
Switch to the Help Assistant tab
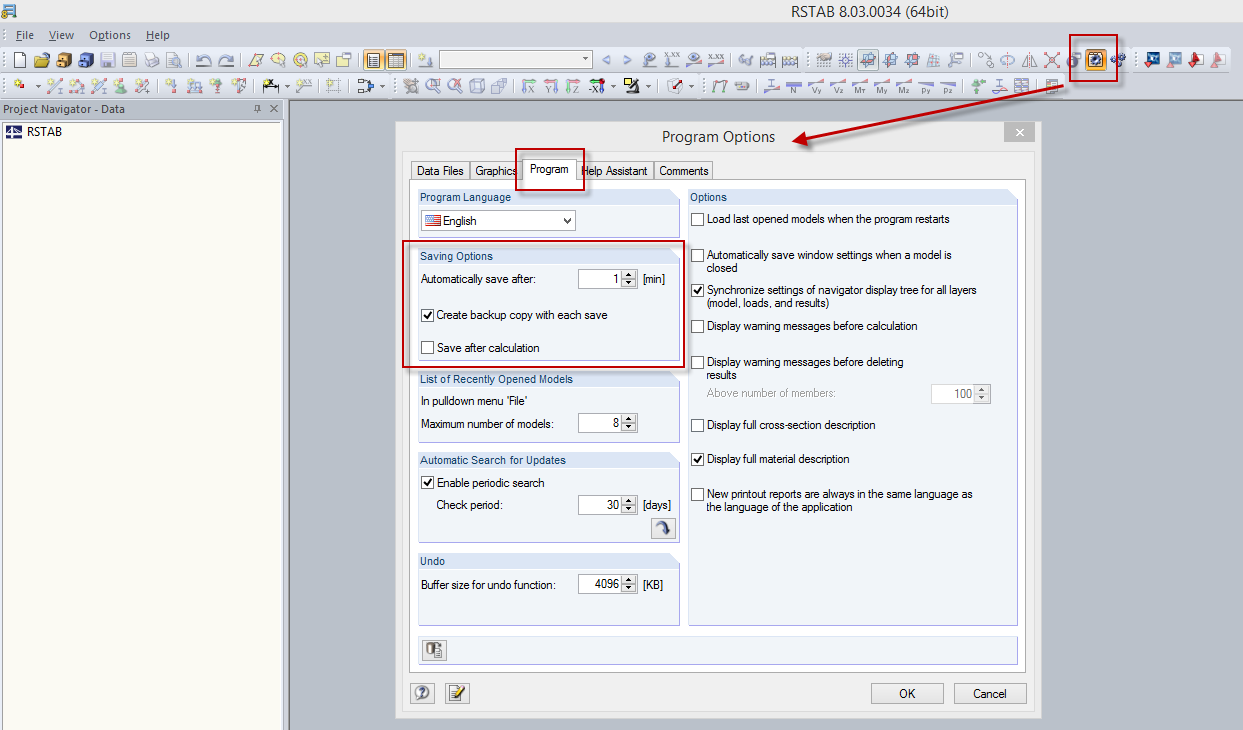[615, 171]
